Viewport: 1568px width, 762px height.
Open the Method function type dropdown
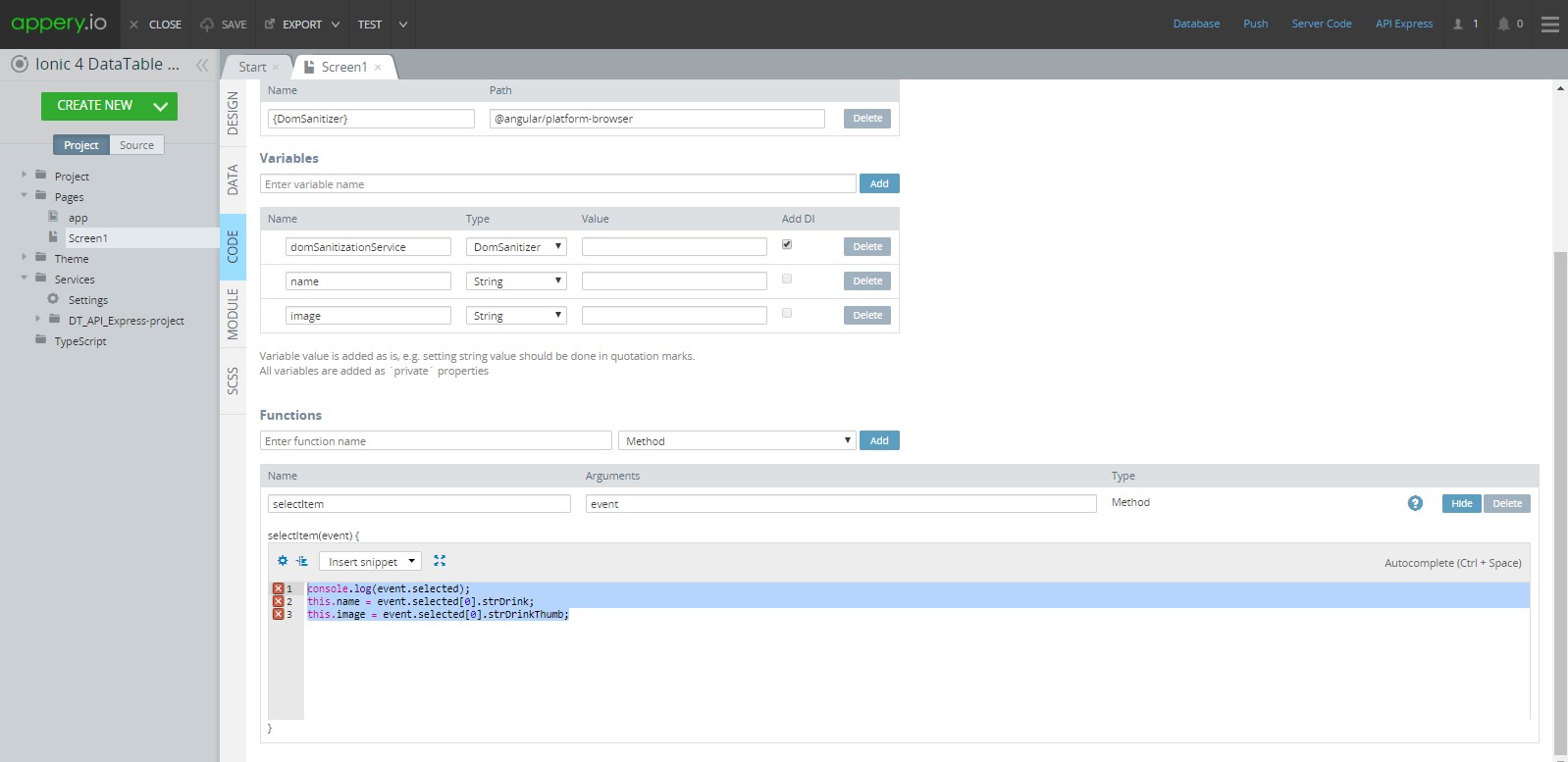click(x=737, y=441)
